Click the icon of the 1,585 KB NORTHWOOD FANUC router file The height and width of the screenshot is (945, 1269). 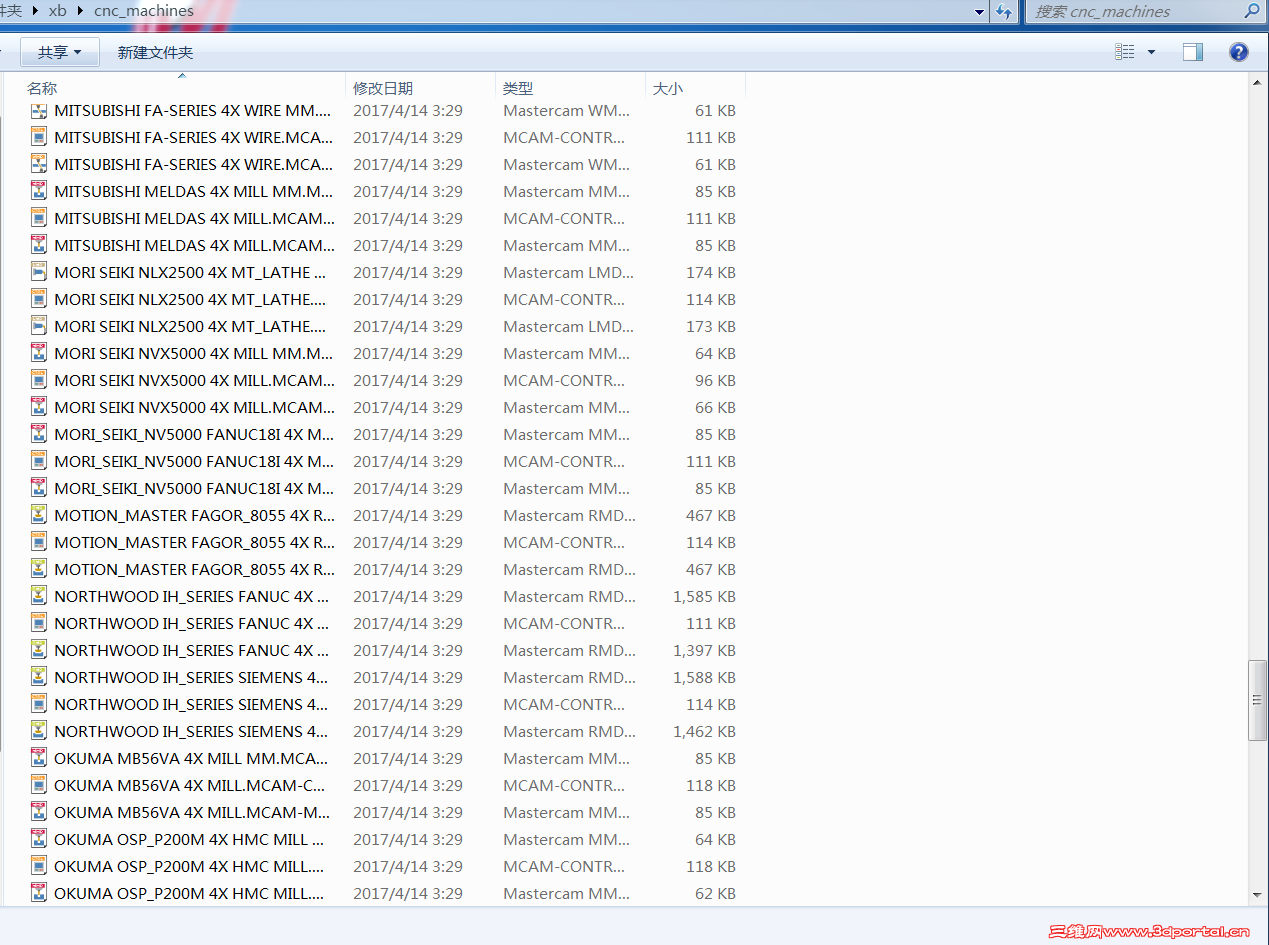[38, 596]
